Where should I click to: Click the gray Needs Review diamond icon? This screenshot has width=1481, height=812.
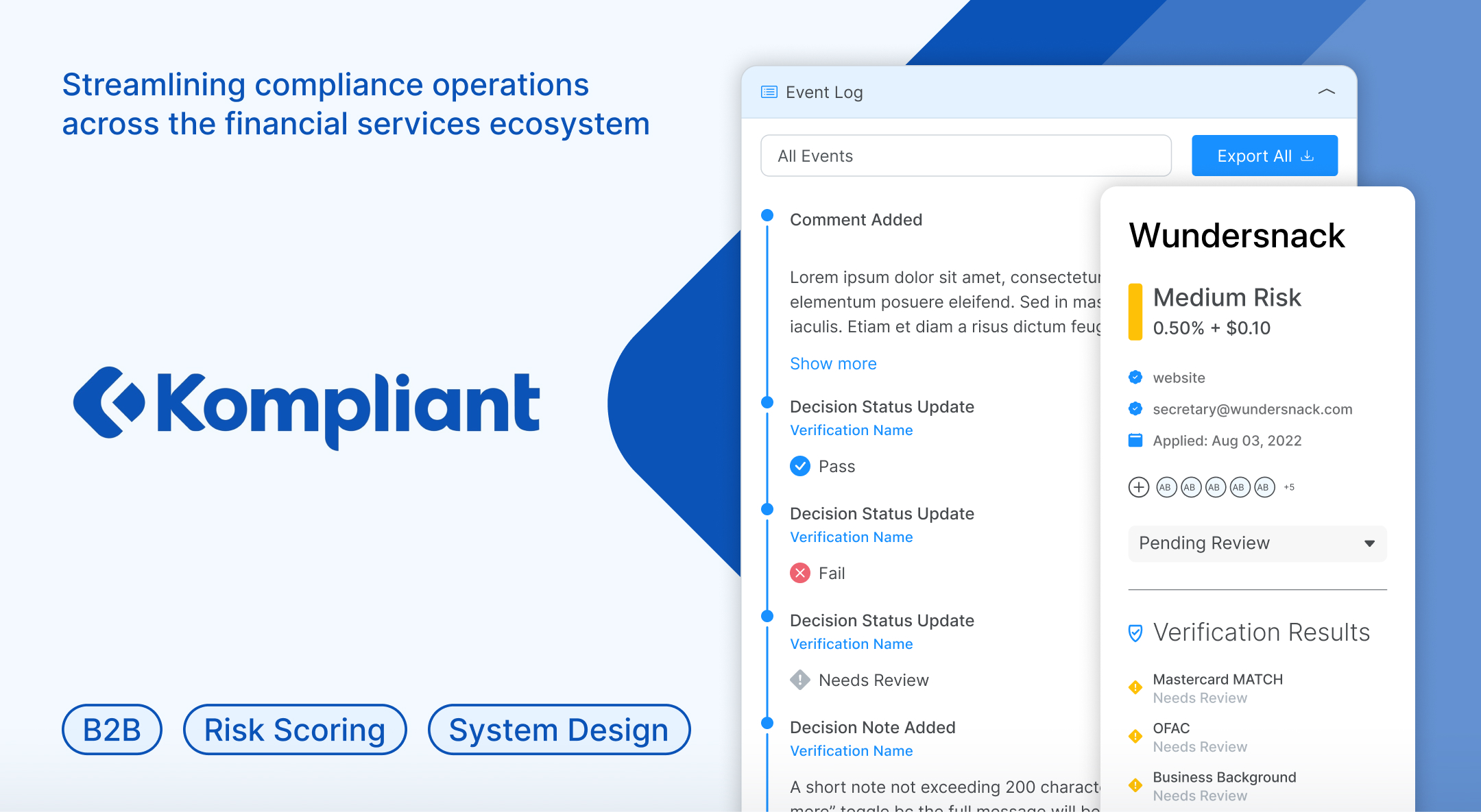pos(800,680)
